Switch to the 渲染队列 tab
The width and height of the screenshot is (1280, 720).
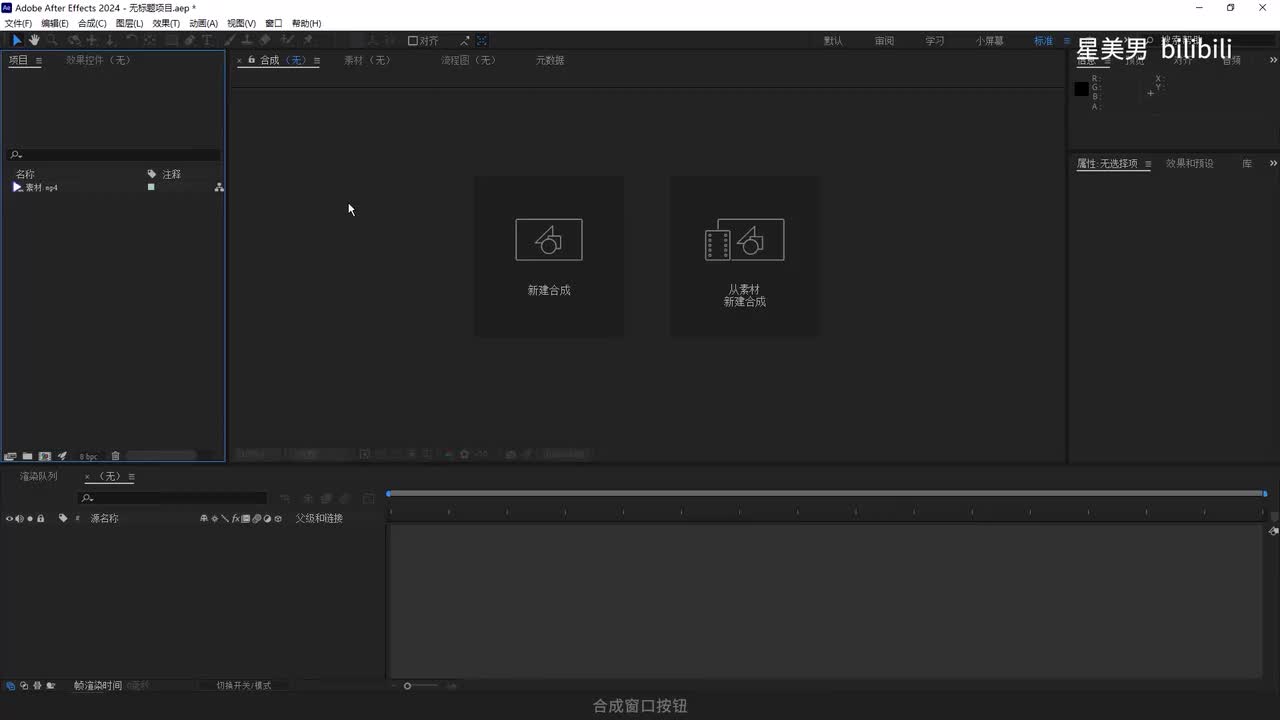[39, 477]
